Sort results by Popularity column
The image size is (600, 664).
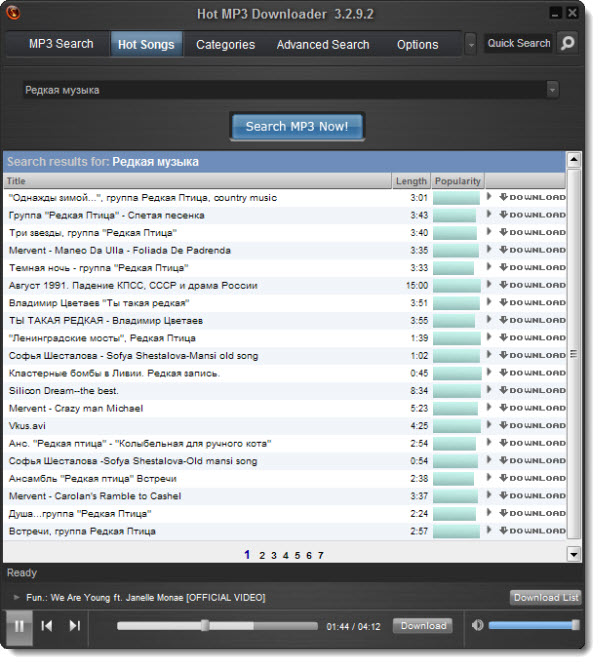(x=458, y=181)
